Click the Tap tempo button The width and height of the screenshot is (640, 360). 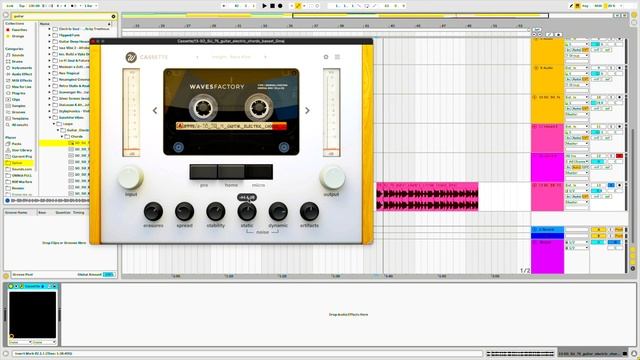point(22,6)
